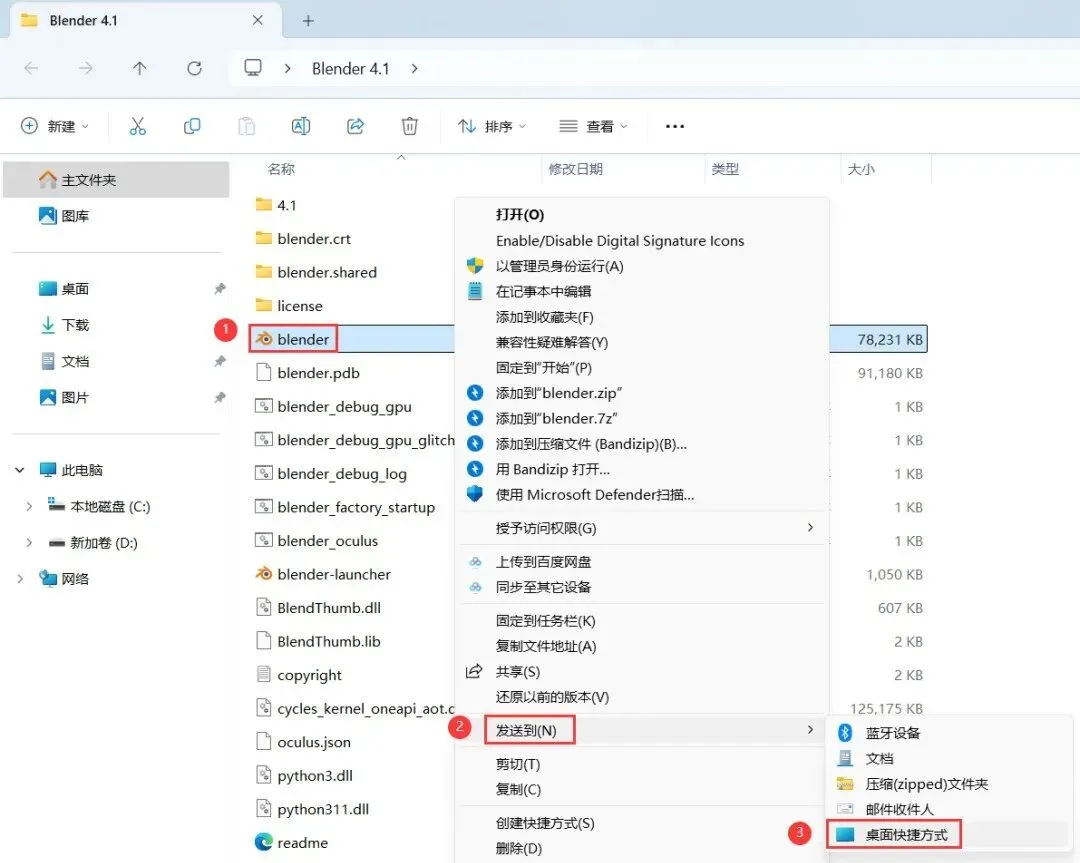Sort by Type column header
The height and width of the screenshot is (863, 1080).
[x=725, y=169]
